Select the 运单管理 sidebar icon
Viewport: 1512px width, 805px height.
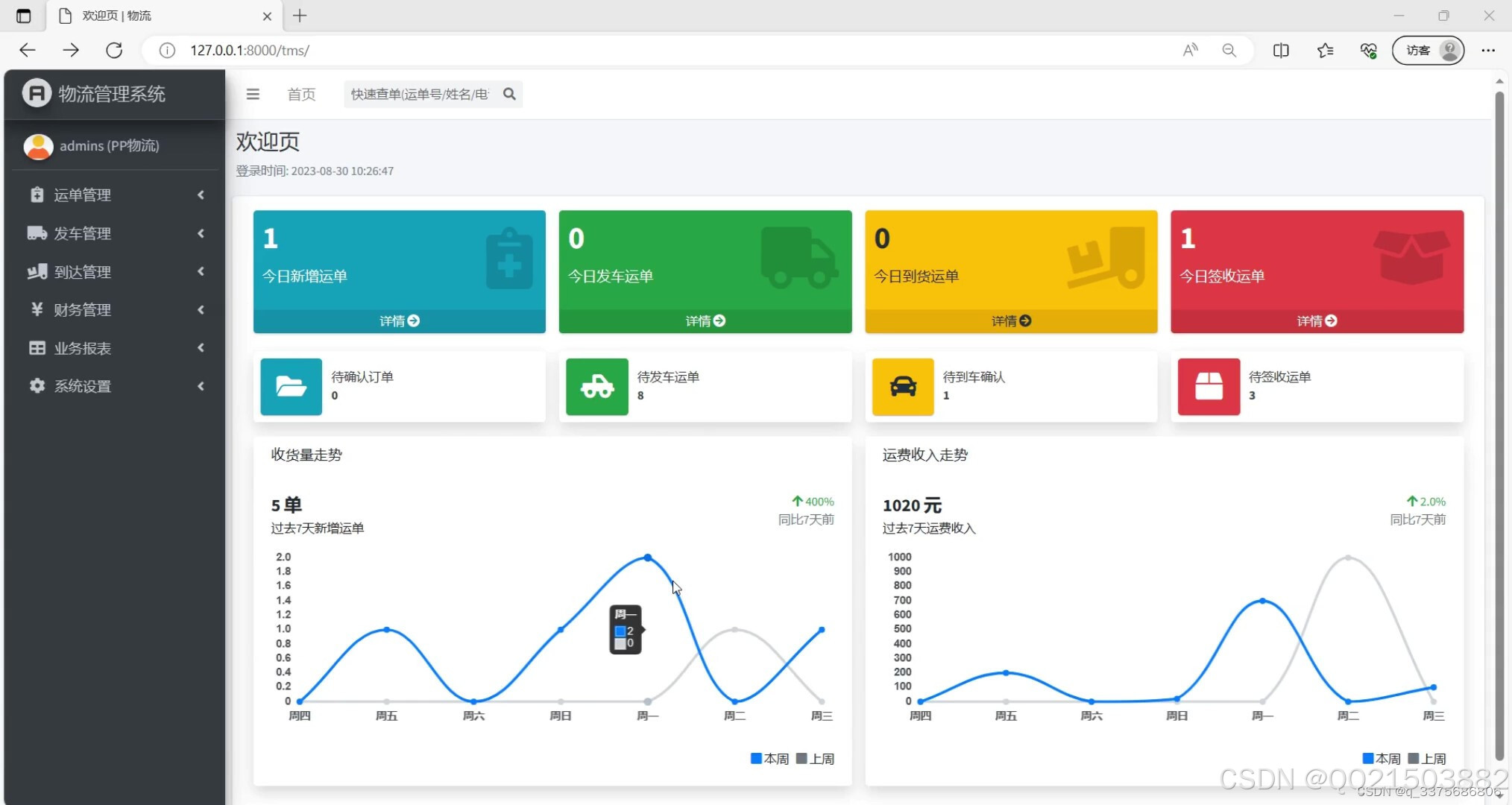coord(37,195)
